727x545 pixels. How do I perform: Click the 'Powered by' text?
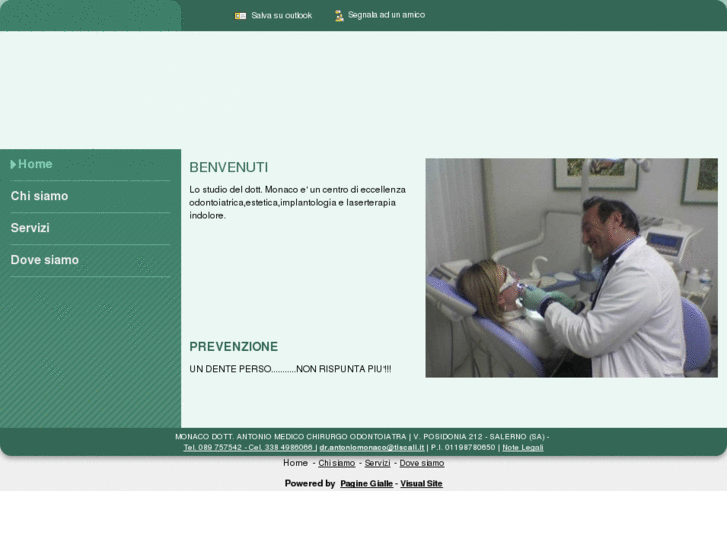point(310,483)
